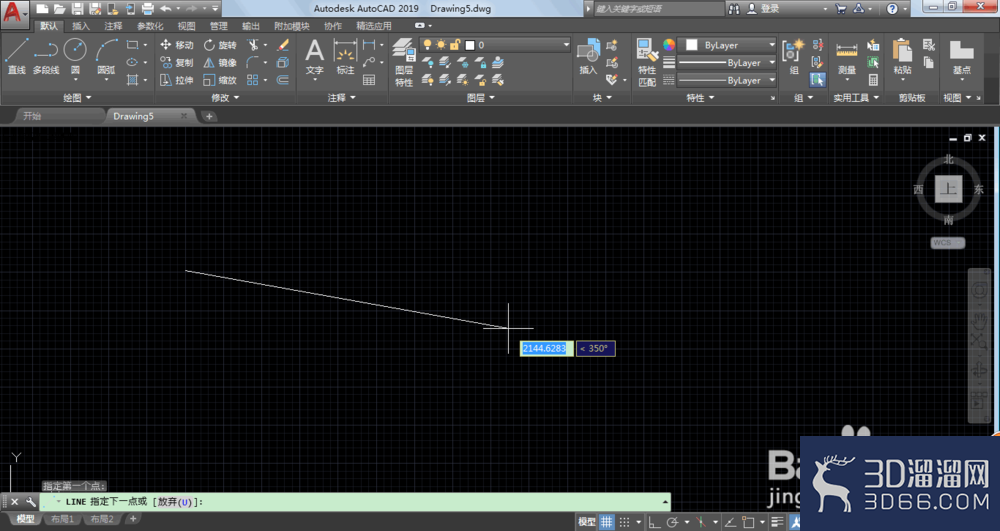Viewport: 1000px width, 531px height.
Task: Click the Quick Calculator icon
Action: click(873, 80)
